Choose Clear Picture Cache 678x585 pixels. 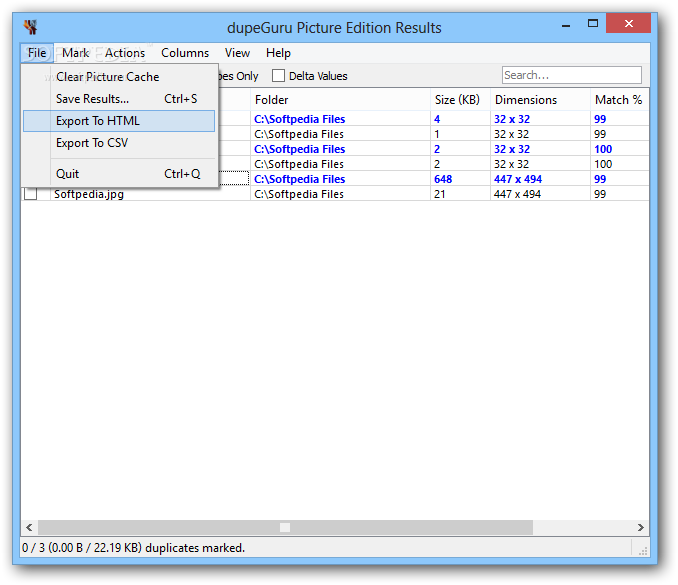[x=119, y=77]
